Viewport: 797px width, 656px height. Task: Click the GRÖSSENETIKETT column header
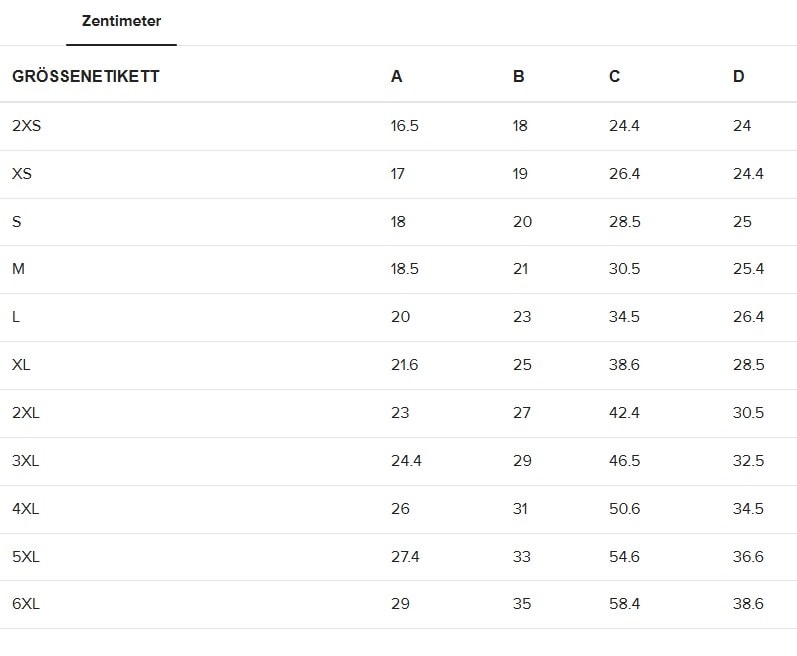[x=86, y=77]
